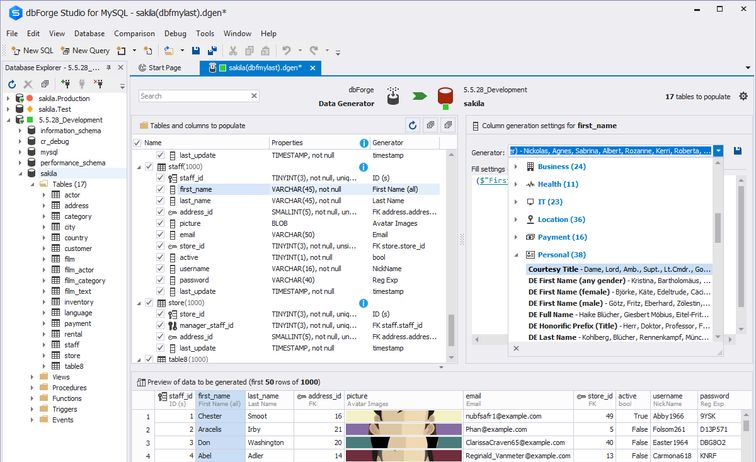Click the green generate arrow icon
This screenshot has width=756, height=462.
(x=419, y=96)
